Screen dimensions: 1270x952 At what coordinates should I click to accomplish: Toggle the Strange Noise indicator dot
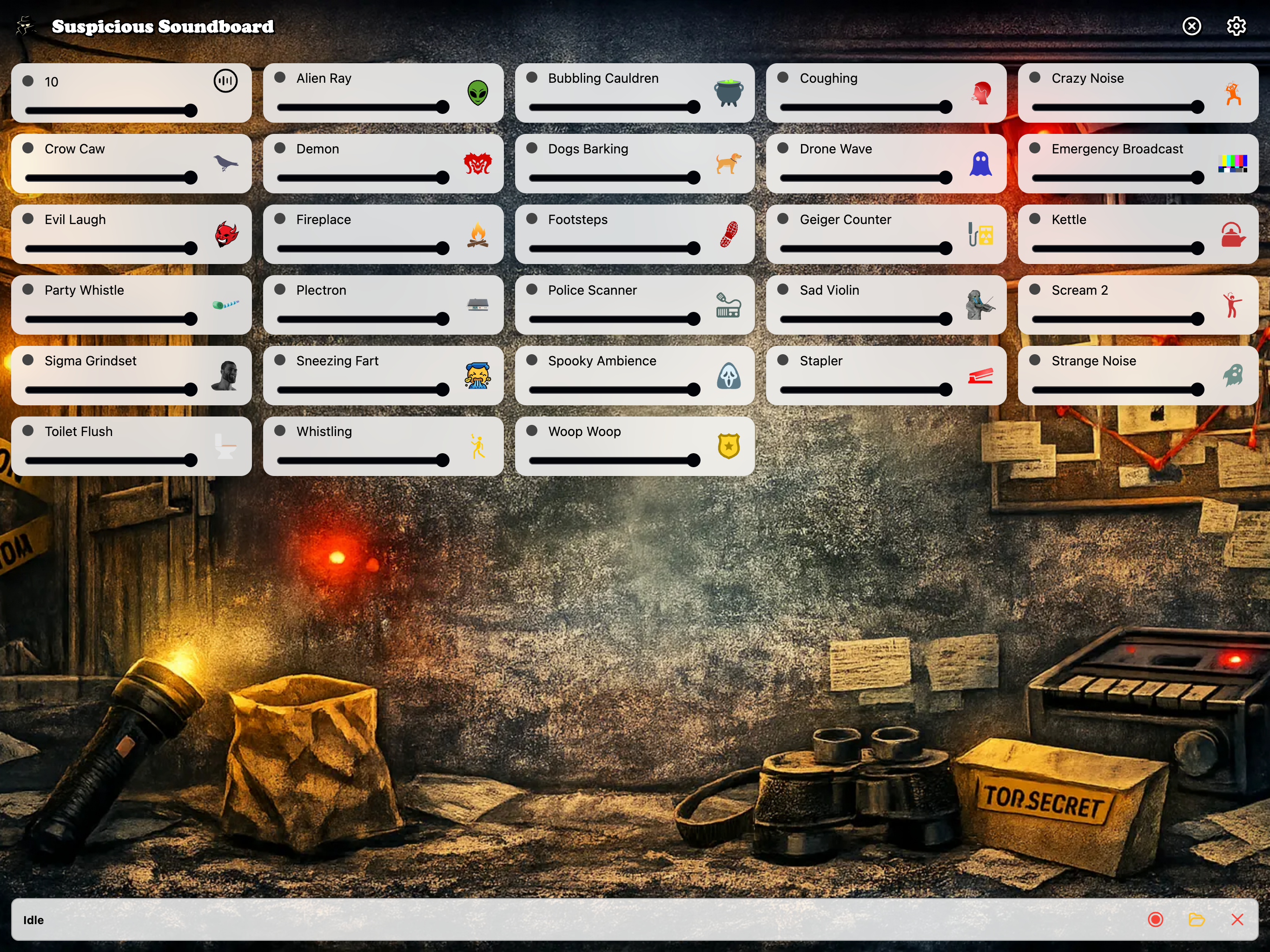coord(1035,359)
